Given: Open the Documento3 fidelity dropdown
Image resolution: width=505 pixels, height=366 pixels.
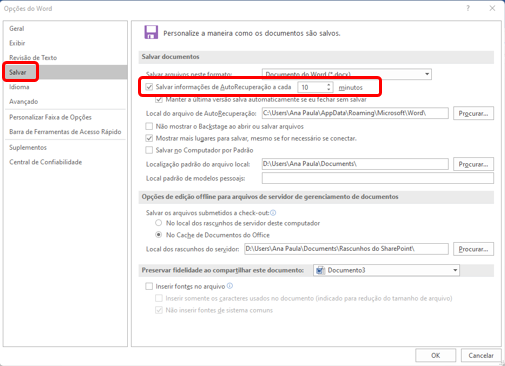Looking at the screenshot, I should (x=386, y=270).
